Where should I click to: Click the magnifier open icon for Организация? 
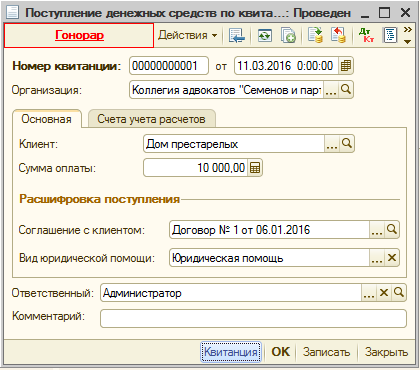(346, 90)
